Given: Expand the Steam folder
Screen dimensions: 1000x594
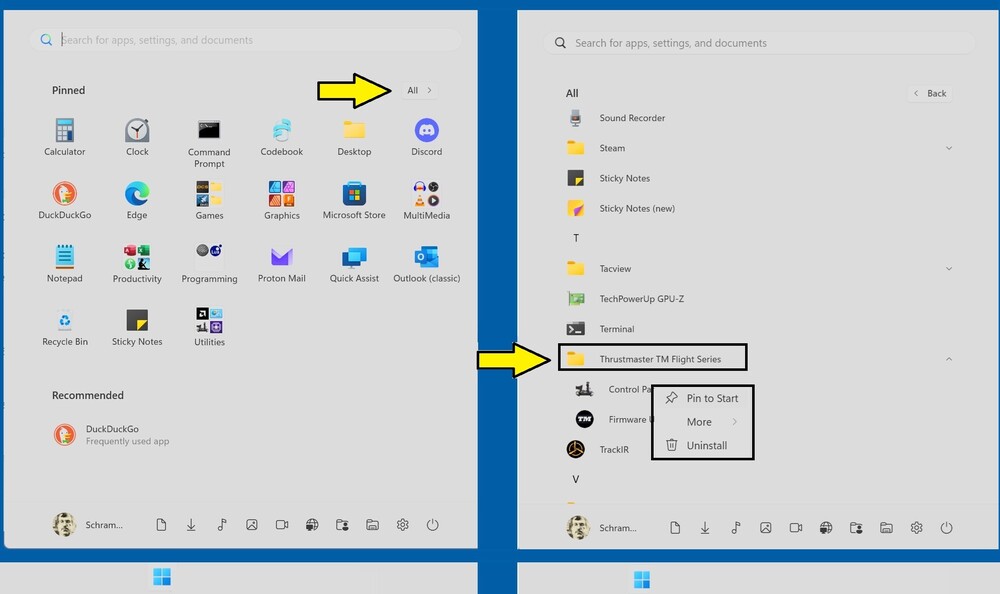Looking at the screenshot, I should click(x=948, y=147).
